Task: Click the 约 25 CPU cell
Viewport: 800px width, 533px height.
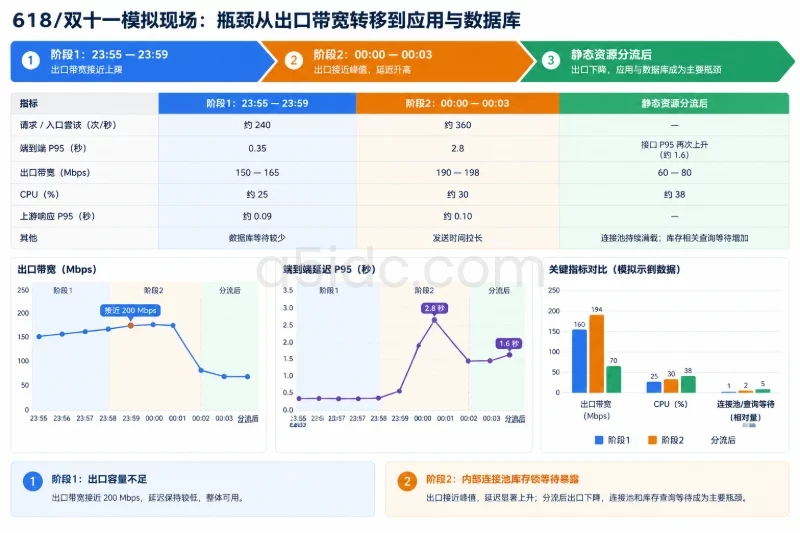Action: (x=257, y=194)
